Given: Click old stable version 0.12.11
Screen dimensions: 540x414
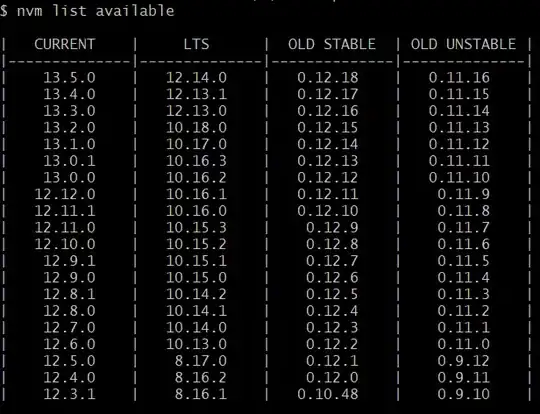Looking at the screenshot, I should point(328,194).
